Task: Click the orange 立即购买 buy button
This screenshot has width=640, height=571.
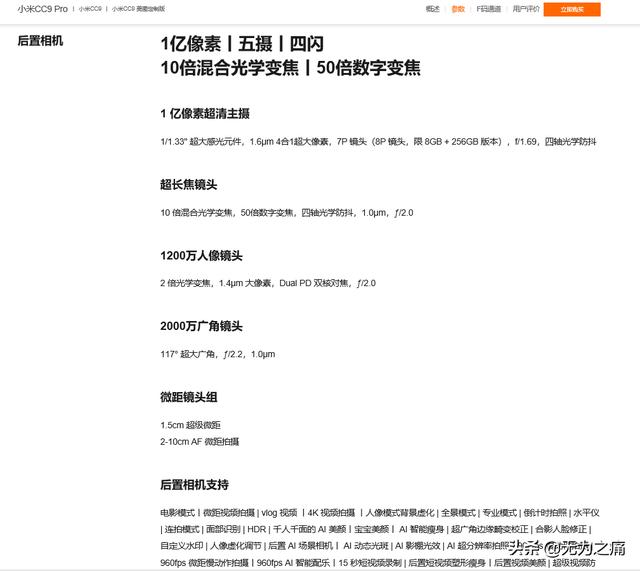Action: 572,9
